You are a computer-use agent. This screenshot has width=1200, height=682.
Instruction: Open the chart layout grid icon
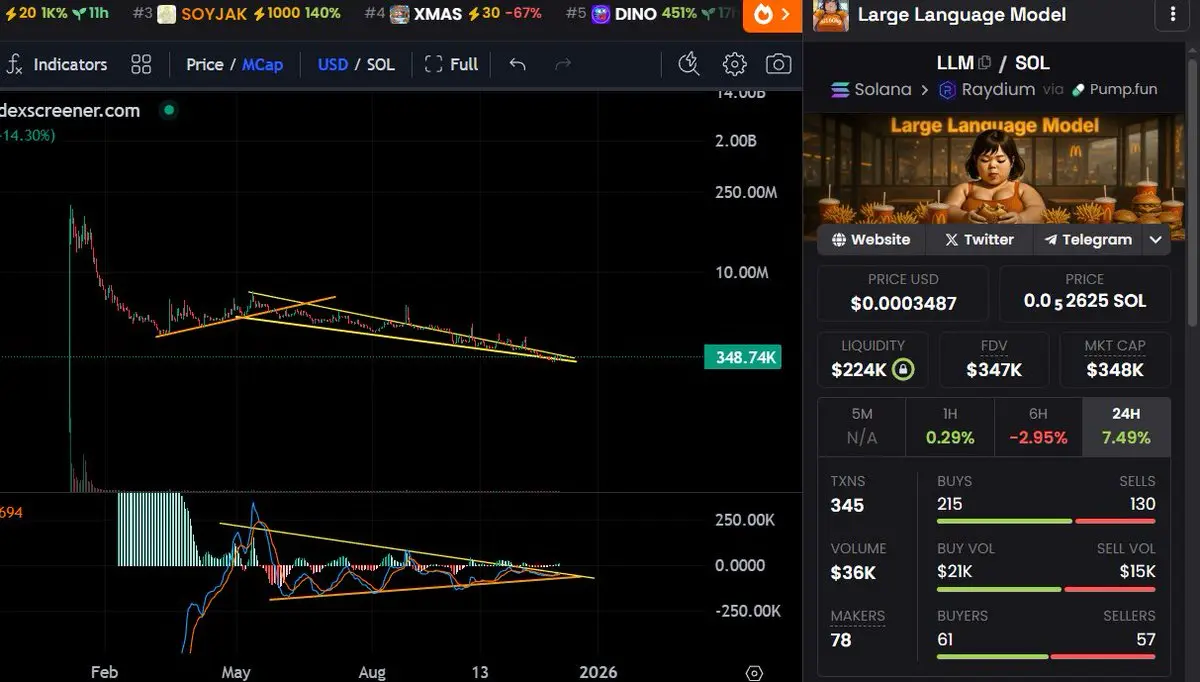pos(141,64)
